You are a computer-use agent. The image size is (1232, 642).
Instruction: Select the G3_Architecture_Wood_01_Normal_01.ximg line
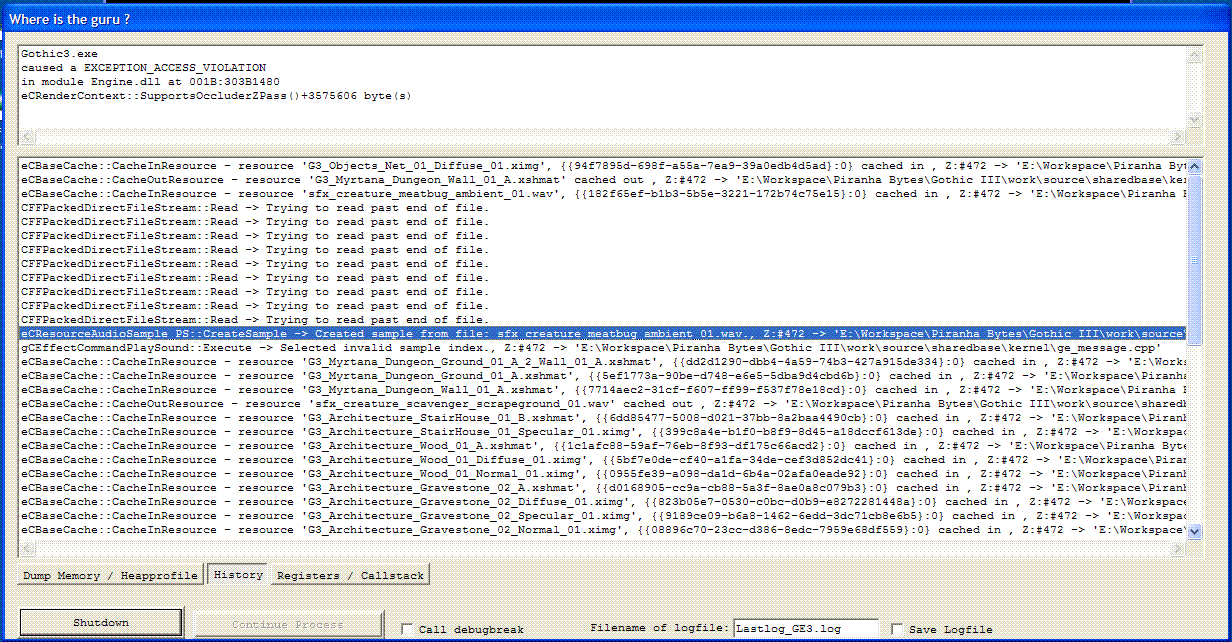tap(603, 473)
